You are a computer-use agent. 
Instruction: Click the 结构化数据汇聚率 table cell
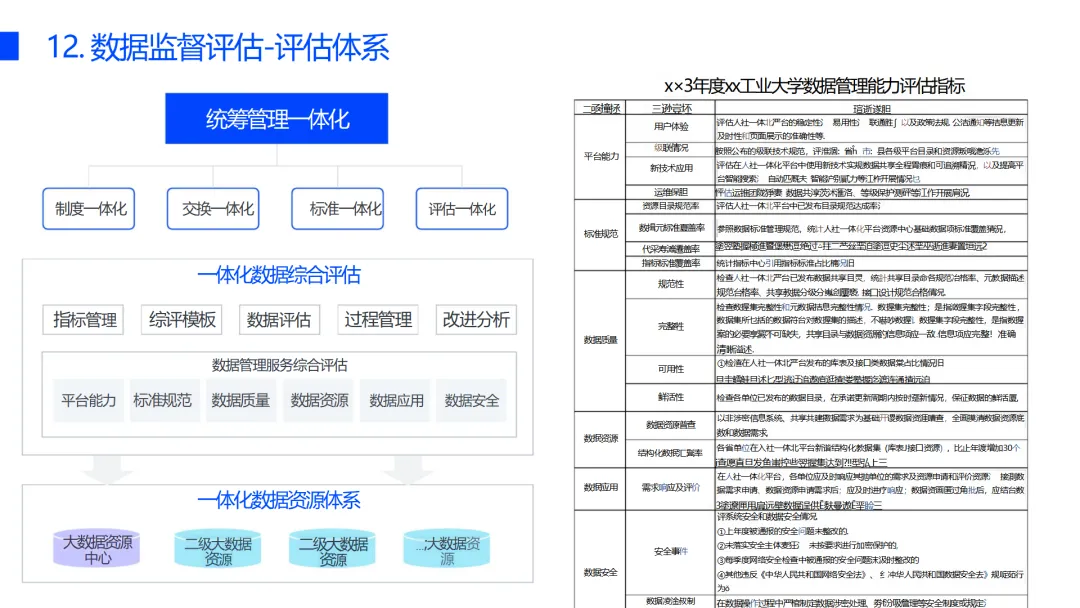pos(670,453)
